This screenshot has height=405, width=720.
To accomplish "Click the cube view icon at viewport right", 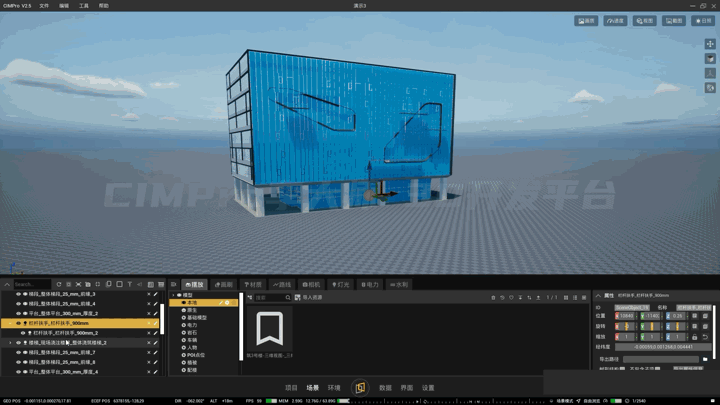I will (710, 58).
